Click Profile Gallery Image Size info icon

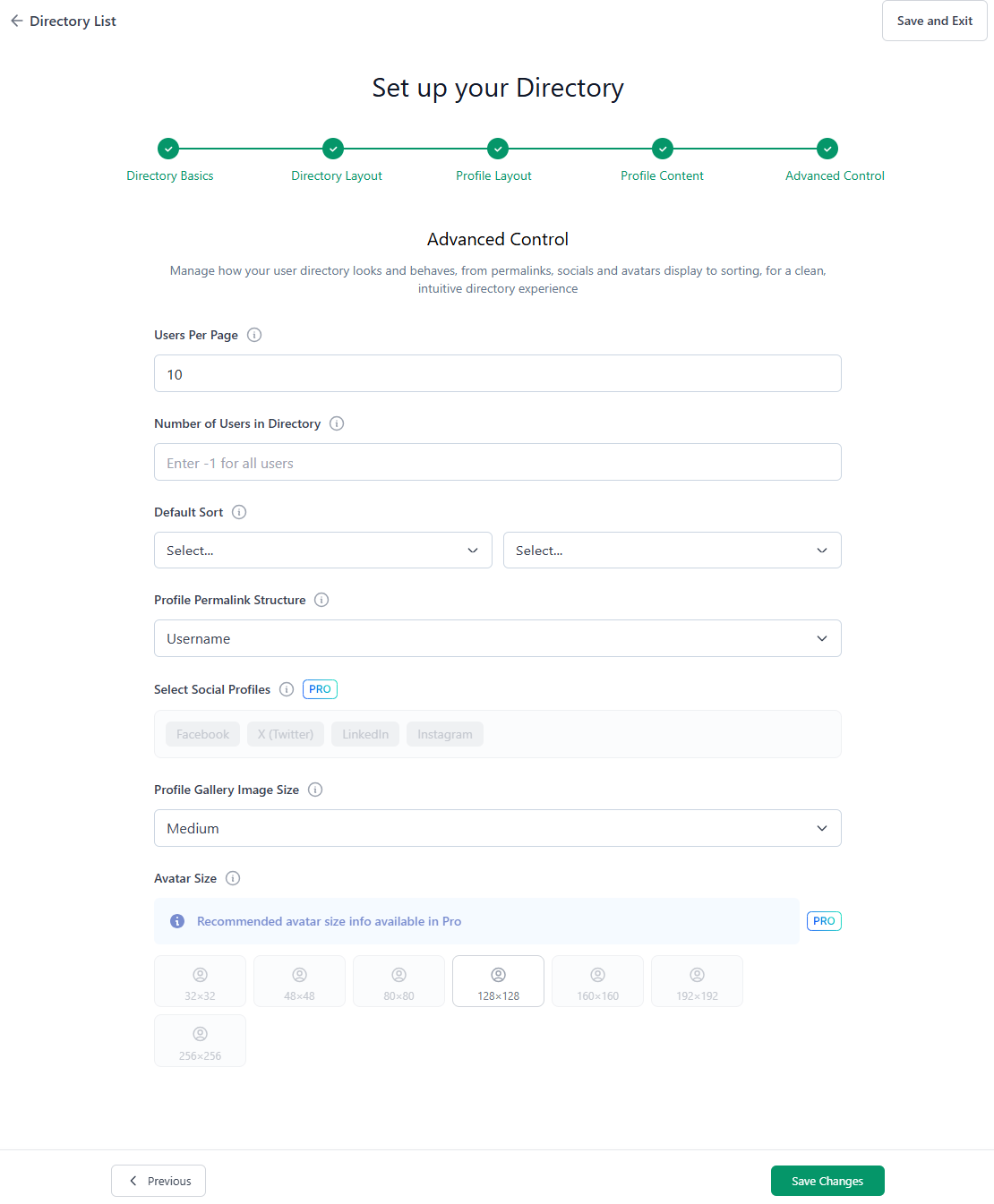click(x=315, y=790)
